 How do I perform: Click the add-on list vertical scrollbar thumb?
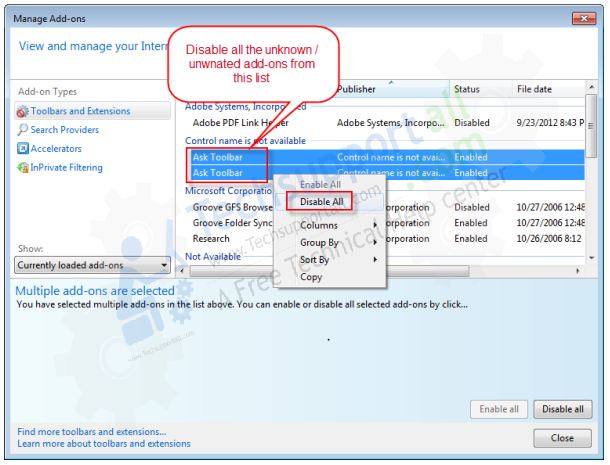tap(591, 126)
